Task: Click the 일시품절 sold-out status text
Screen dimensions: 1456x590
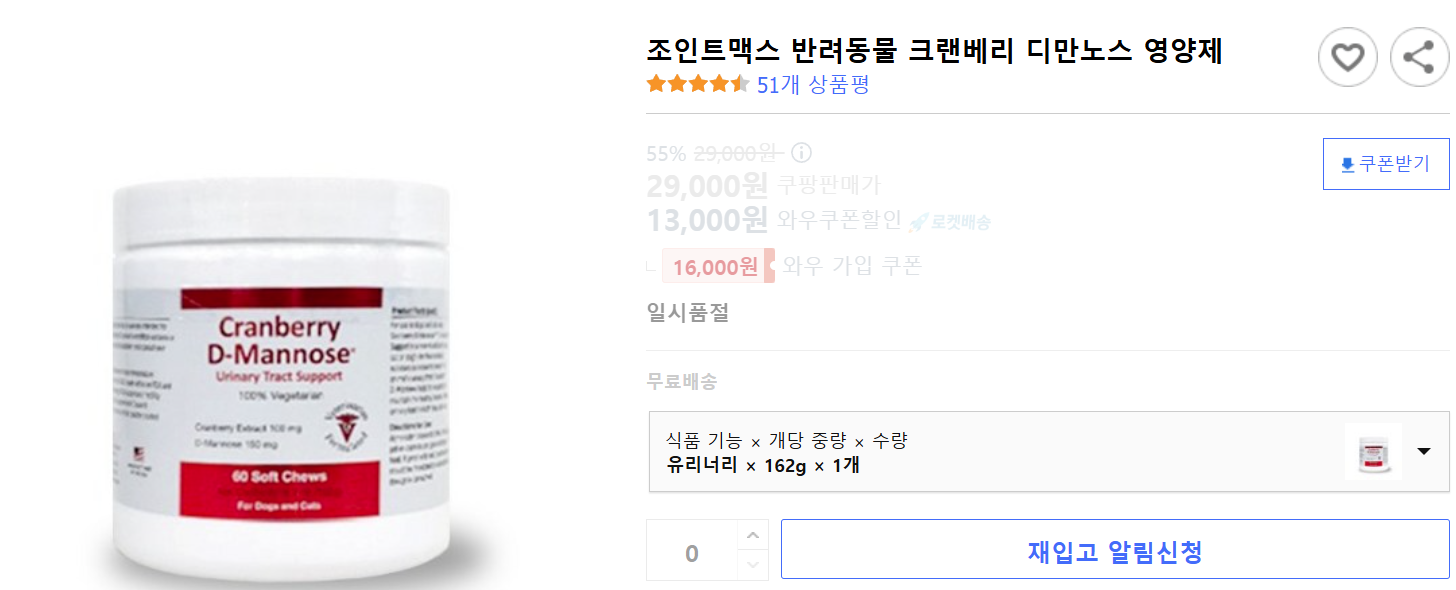Action: point(686,312)
